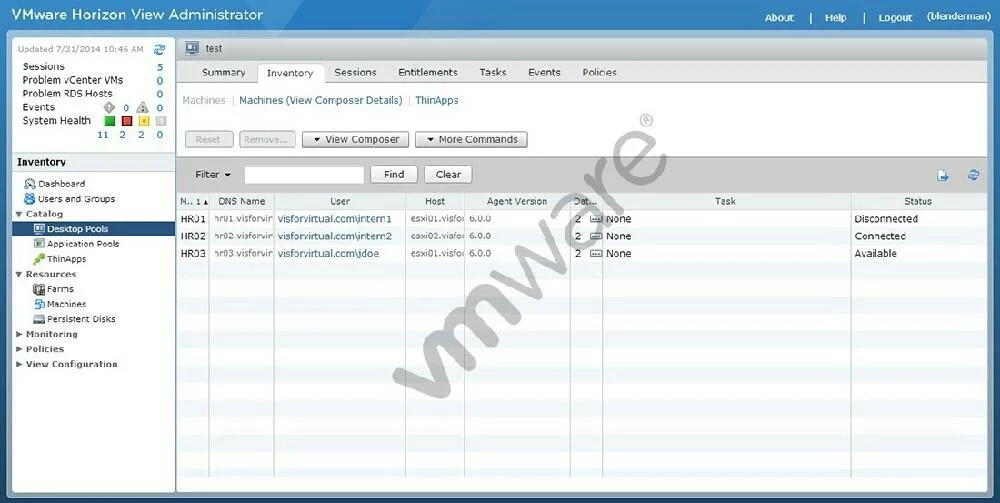Collapse the Catalog tree section

coord(19,214)
